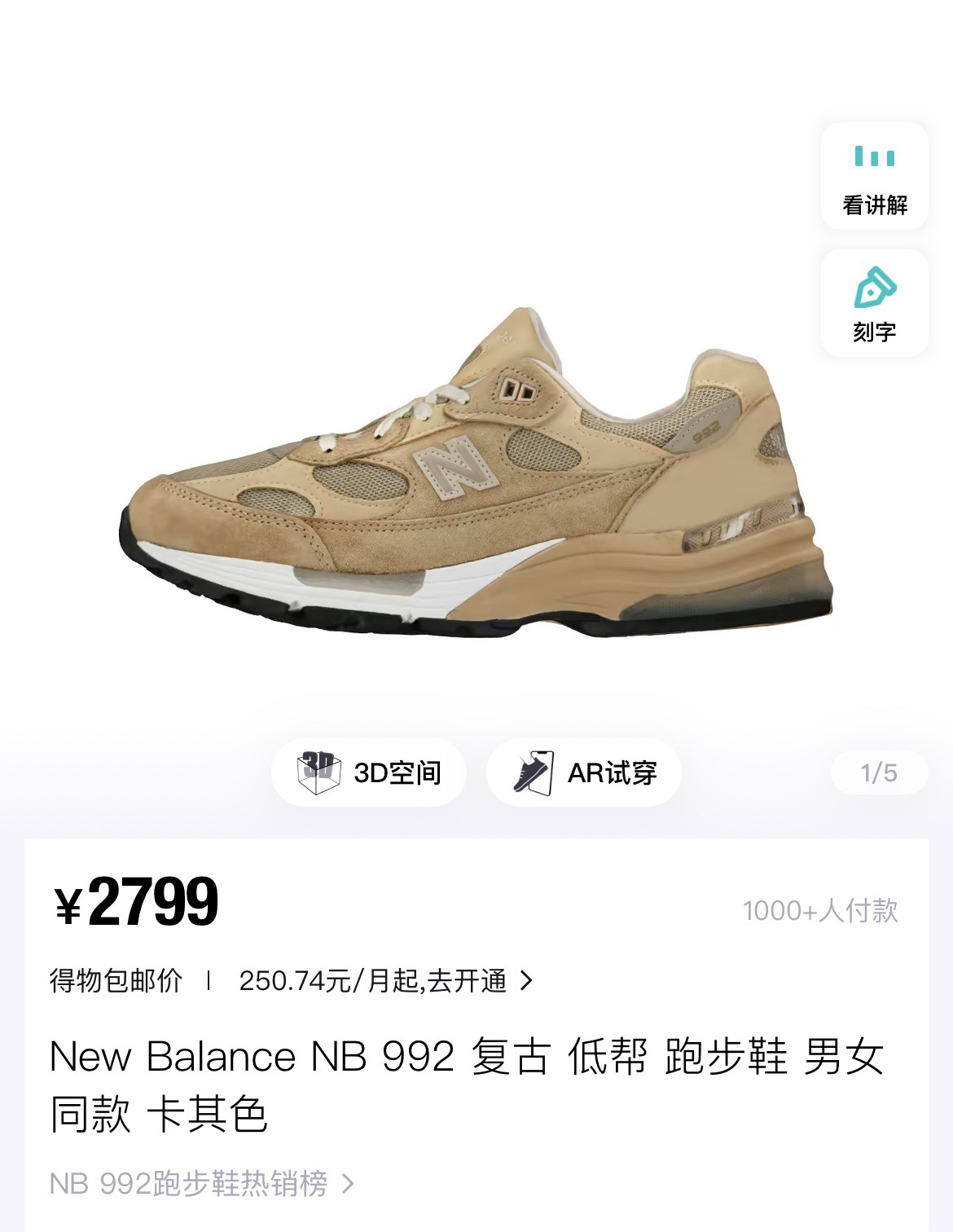
Task: Tap the AR shoe try-on icon
Action: (x=534, y=772)
